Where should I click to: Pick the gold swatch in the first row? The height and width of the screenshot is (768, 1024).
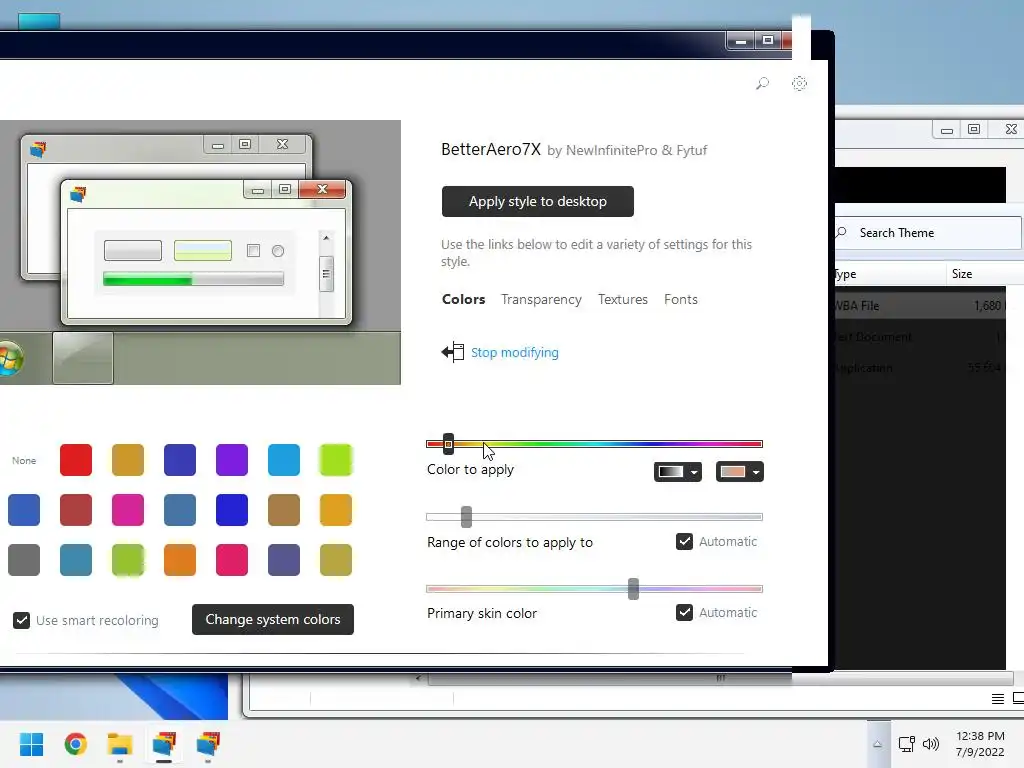(x=128, y=460)
